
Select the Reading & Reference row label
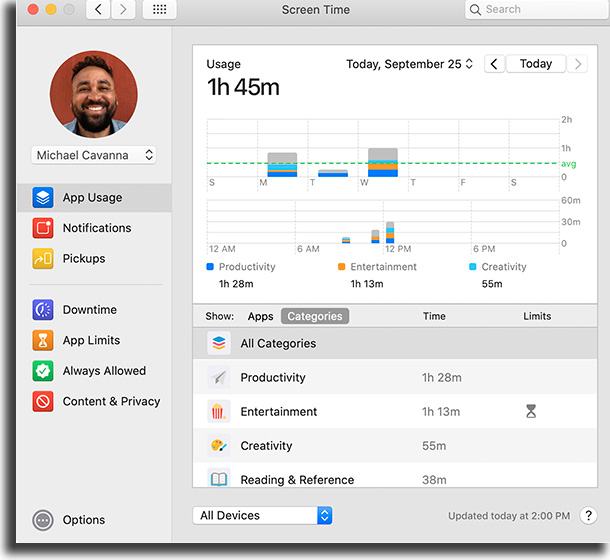[x=297, y=479]
